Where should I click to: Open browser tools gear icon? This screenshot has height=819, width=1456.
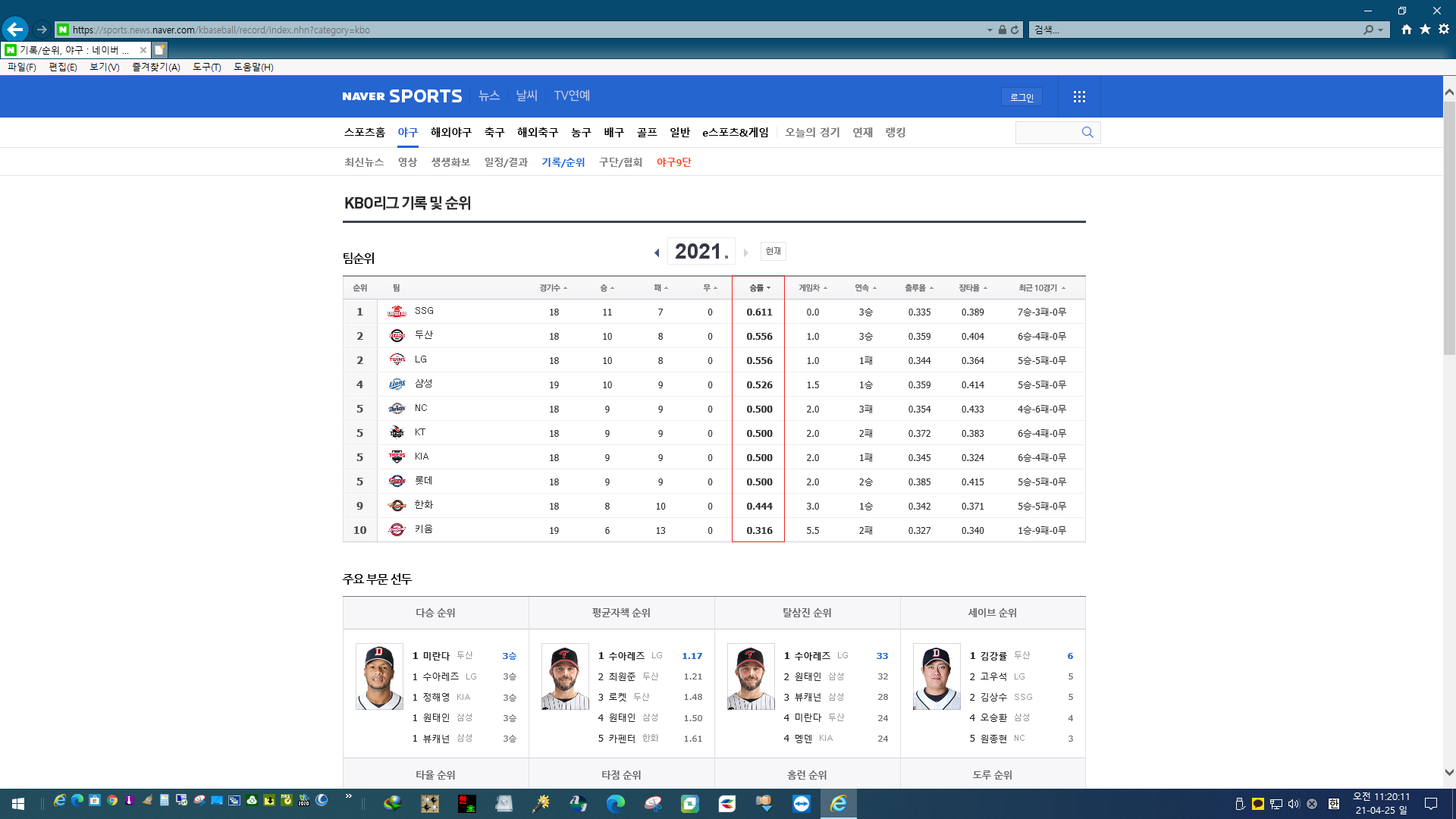1444,29
